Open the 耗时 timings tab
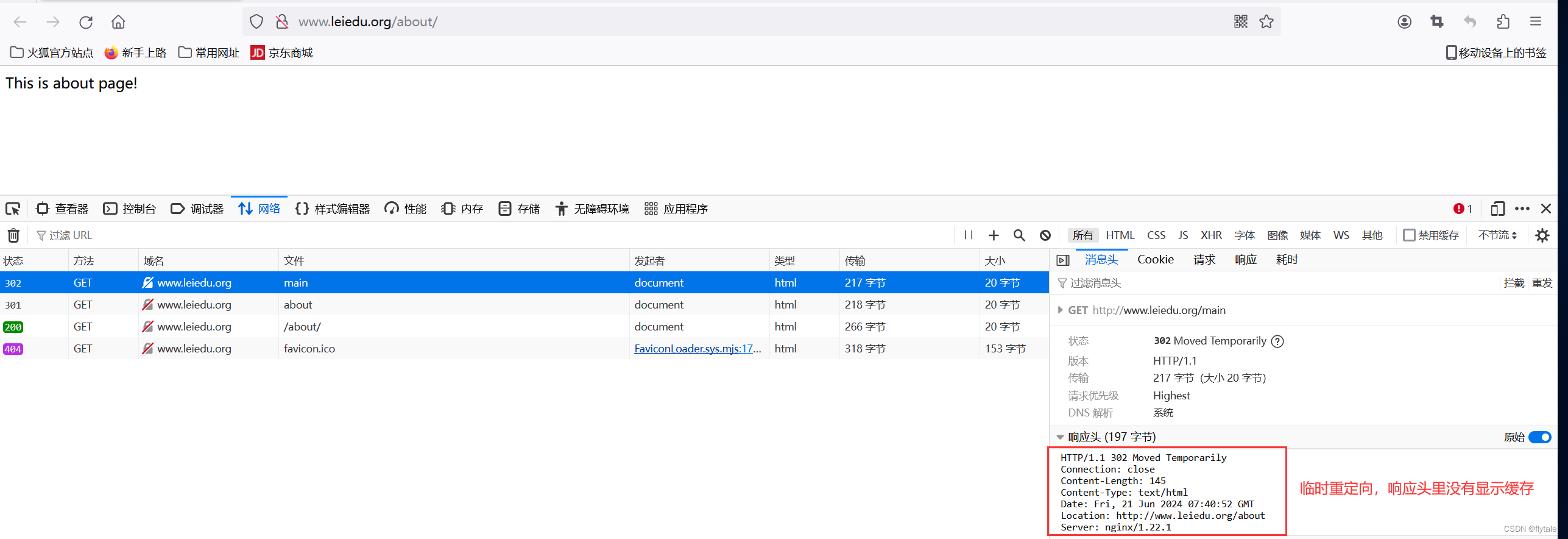 [1287, 260]
